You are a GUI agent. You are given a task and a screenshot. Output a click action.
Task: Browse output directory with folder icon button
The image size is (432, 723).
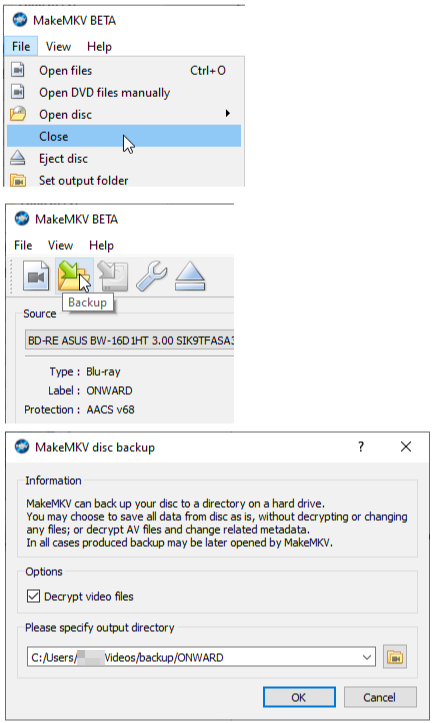tap(395, 657)
